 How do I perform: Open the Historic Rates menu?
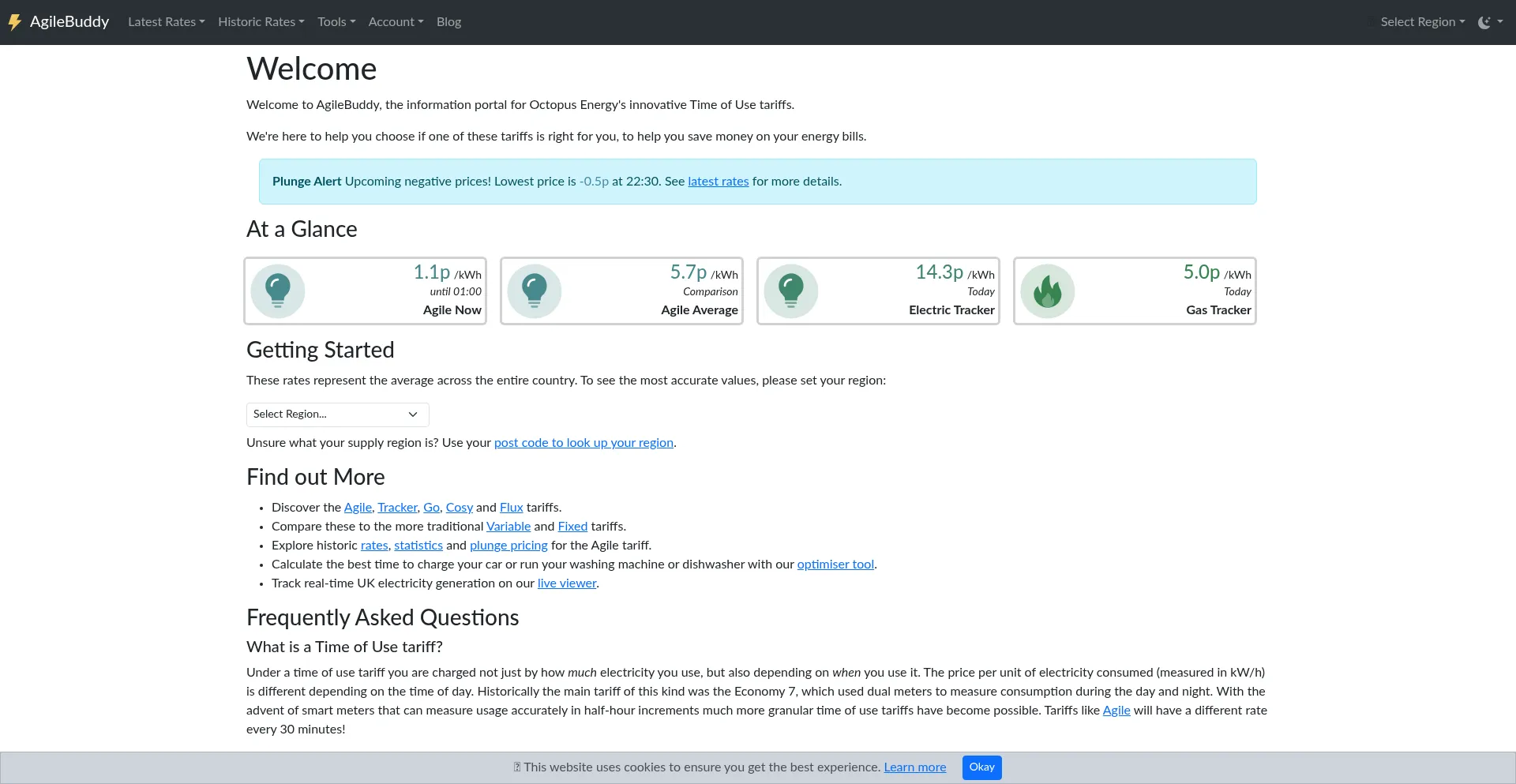[x=261, y=22]
